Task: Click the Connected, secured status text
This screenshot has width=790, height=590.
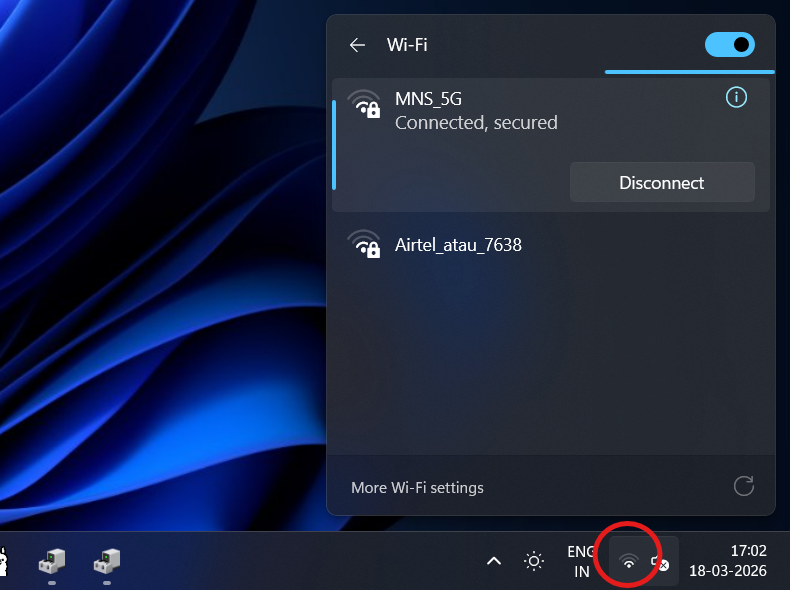Action: [x=476, y=123]
